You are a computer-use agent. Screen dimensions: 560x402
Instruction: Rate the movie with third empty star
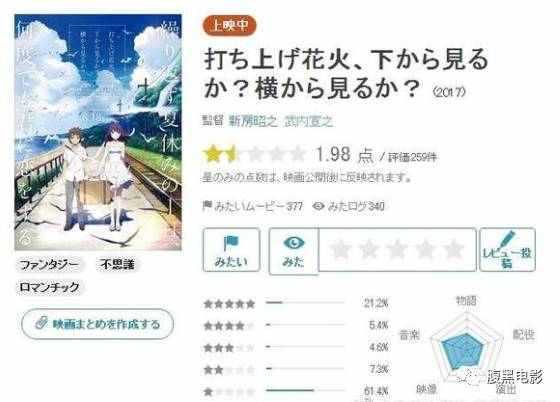(397, 249)
